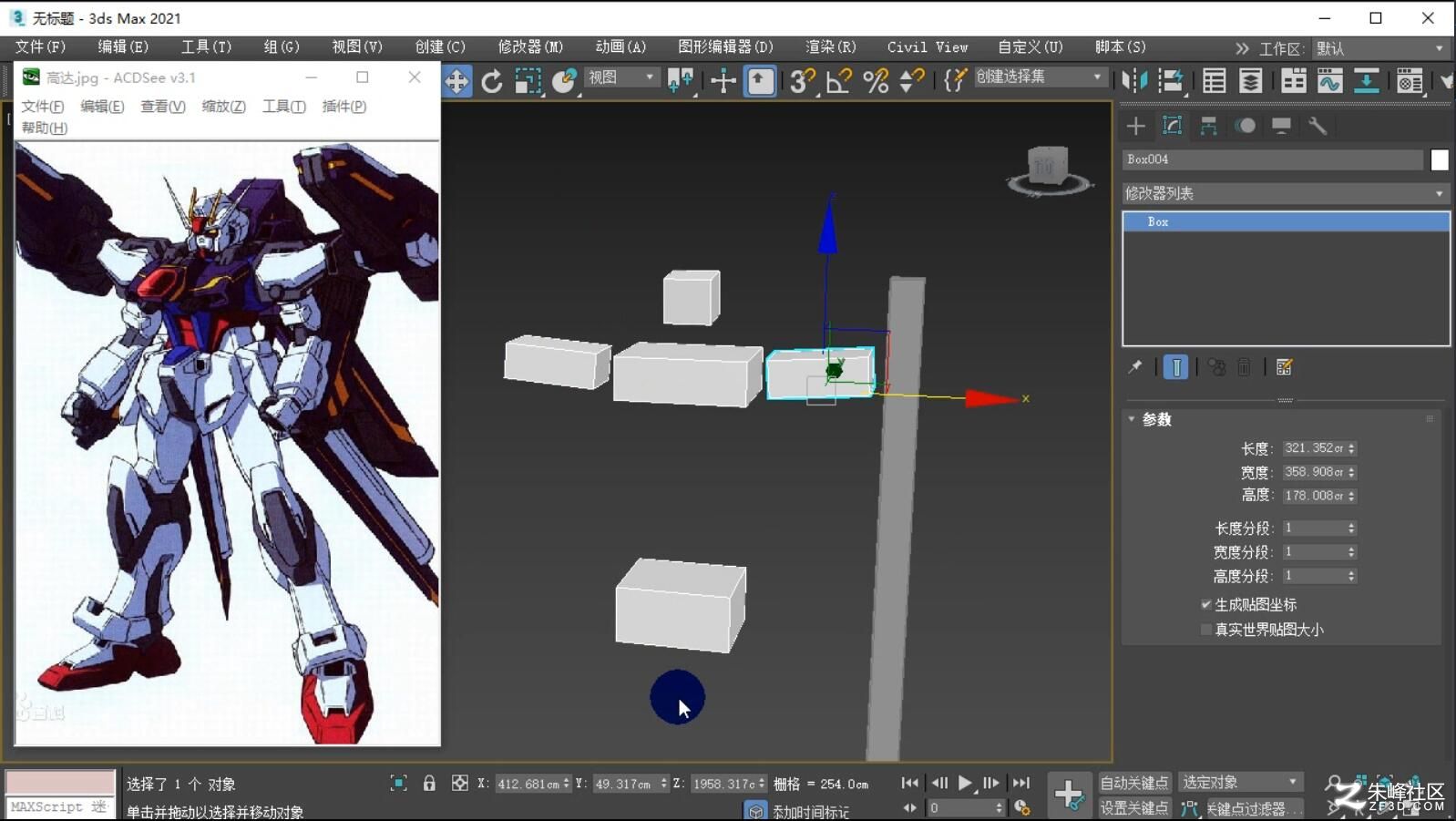
Task: Open 插件(P) menu in ACDSee window
Action: click(344, 107)
